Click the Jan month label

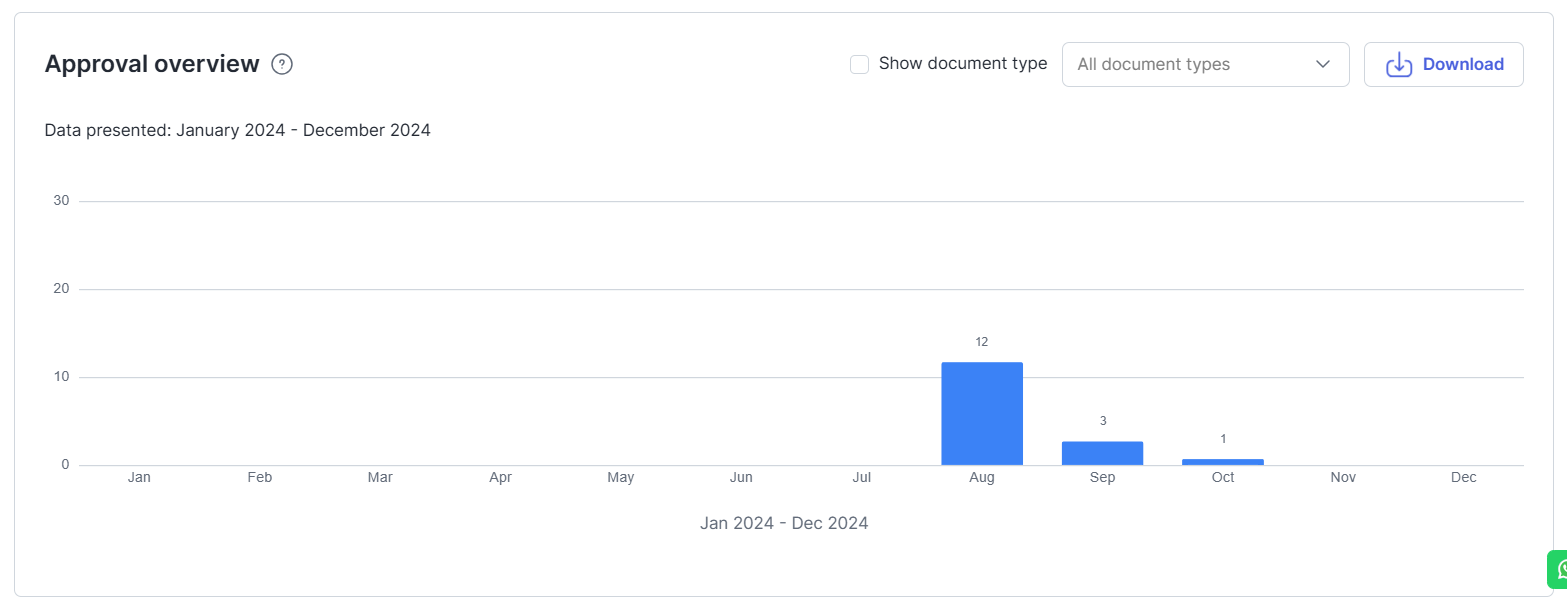139,478
